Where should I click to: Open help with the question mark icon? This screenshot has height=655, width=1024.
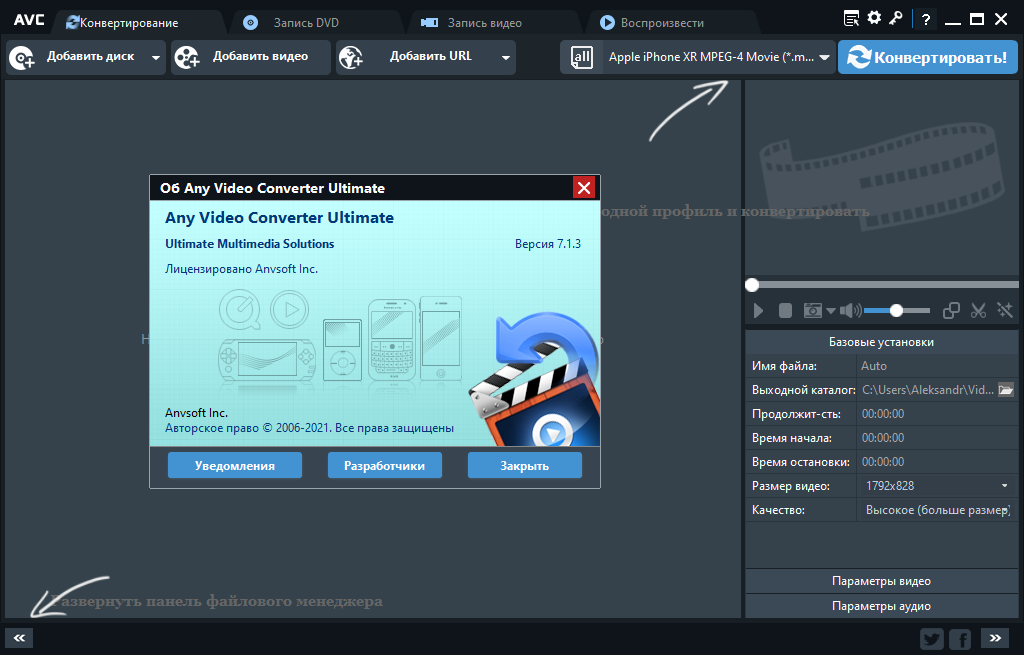[x=925, y=20]
